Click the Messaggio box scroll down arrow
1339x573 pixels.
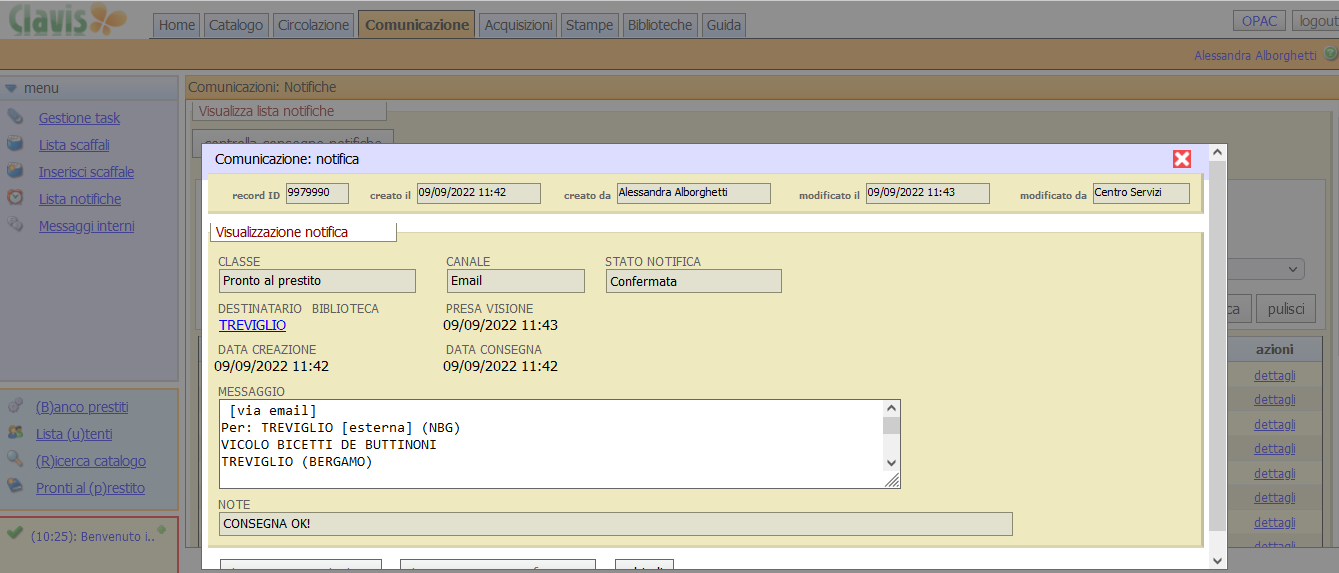pos(891,462)
